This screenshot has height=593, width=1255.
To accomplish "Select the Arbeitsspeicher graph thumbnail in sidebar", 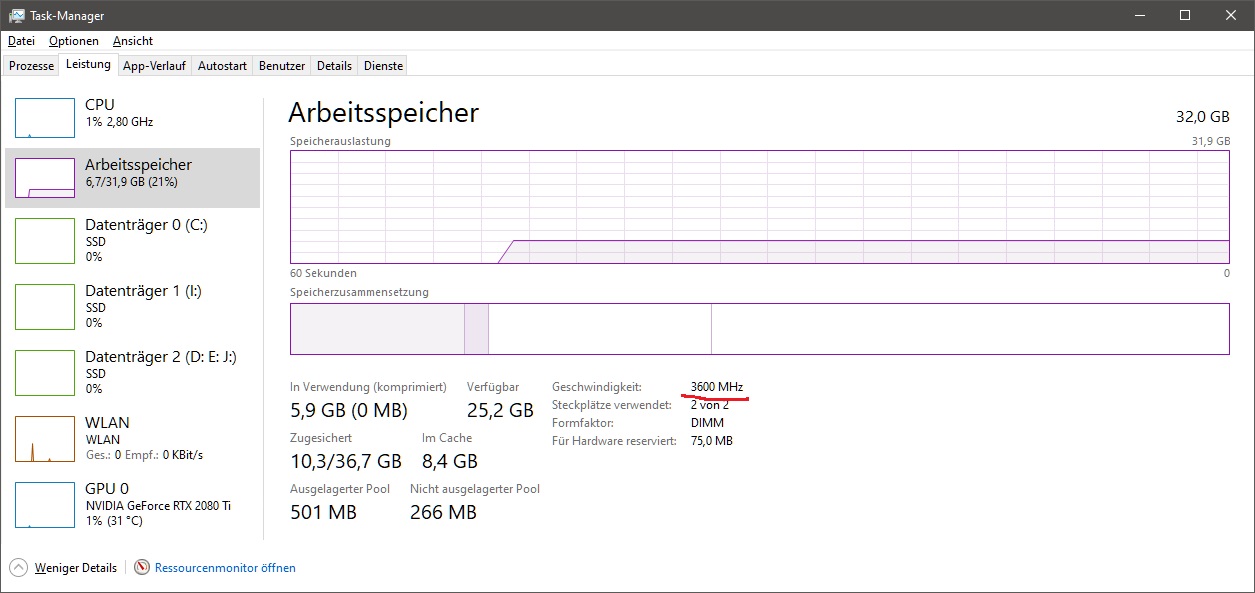I will coord(45,178).
